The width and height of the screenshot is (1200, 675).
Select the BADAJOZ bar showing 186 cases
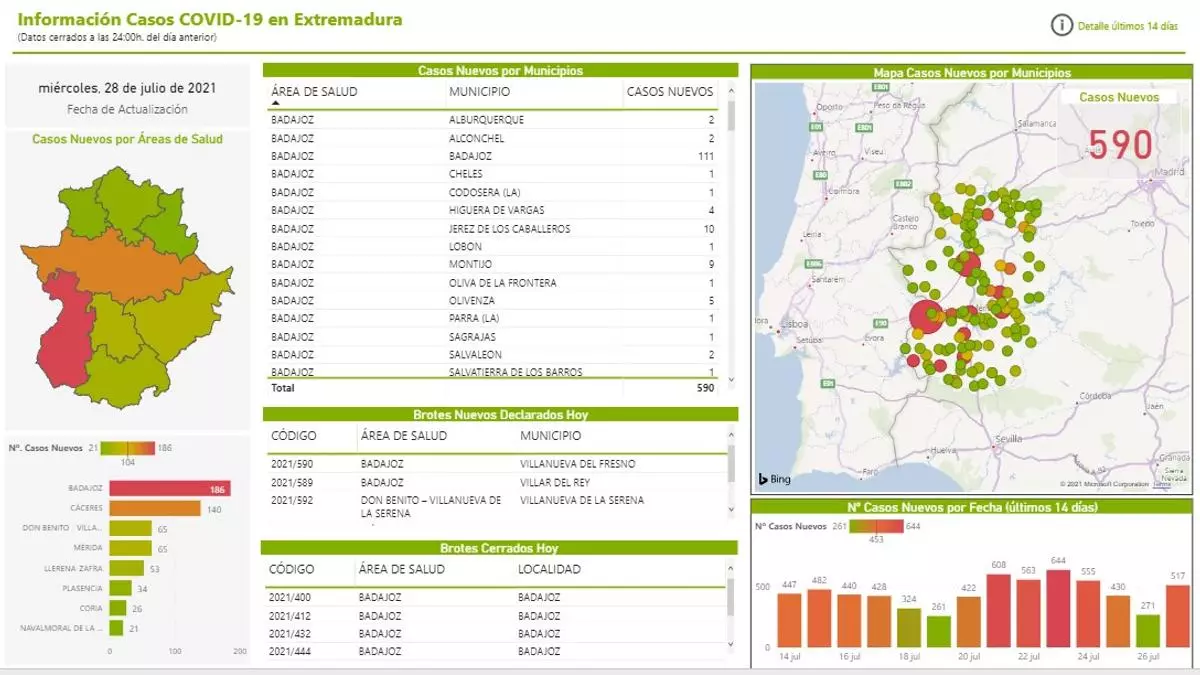coord(169,488)
